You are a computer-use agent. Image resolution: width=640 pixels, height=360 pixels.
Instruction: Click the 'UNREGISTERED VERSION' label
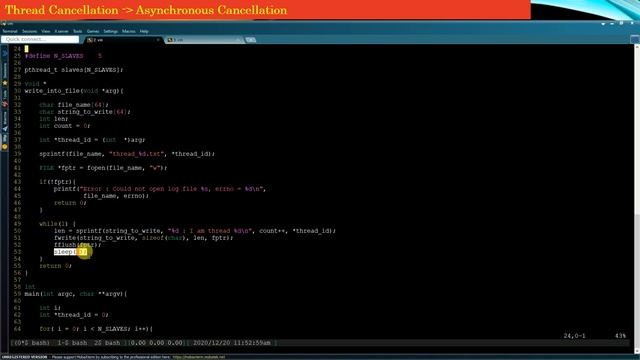click(24, 357)
